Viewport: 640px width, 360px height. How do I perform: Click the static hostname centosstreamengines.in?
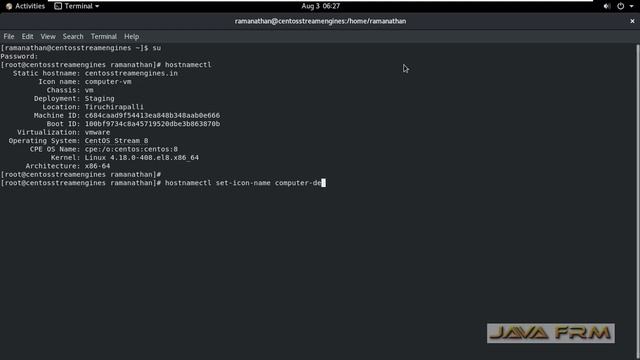point(131,73)
